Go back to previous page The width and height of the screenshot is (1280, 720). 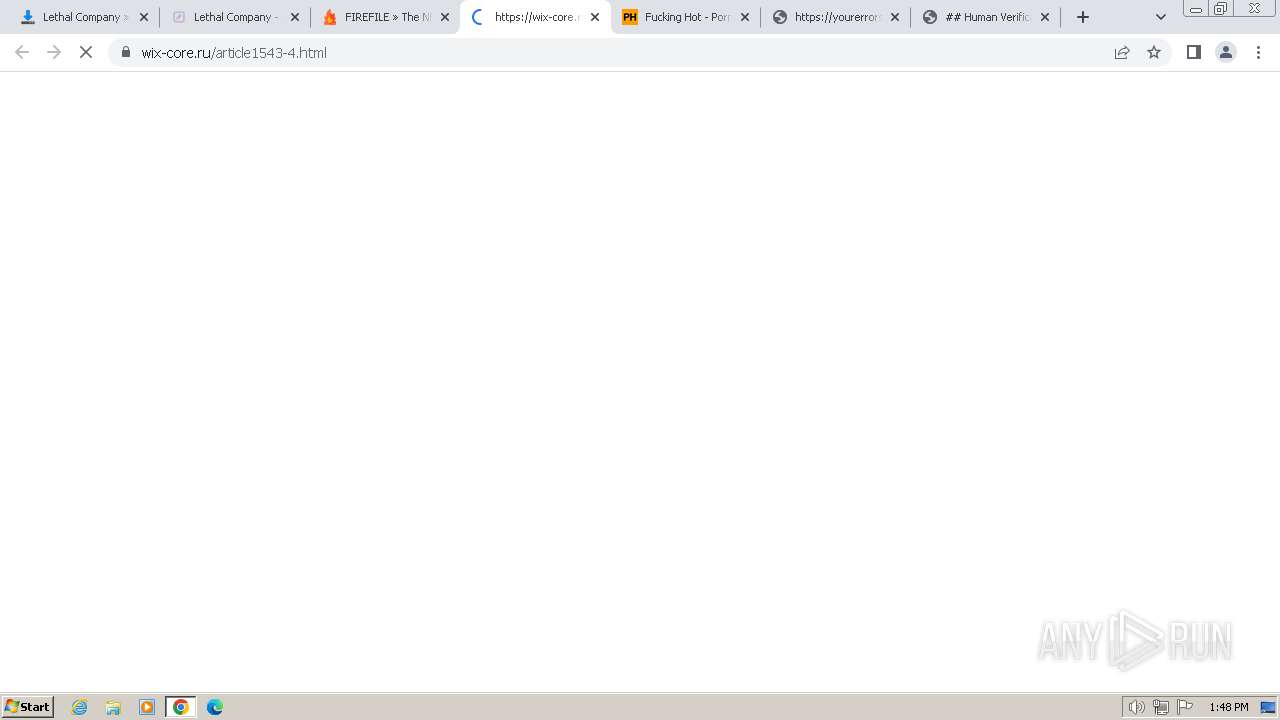(x=22, y=52)
